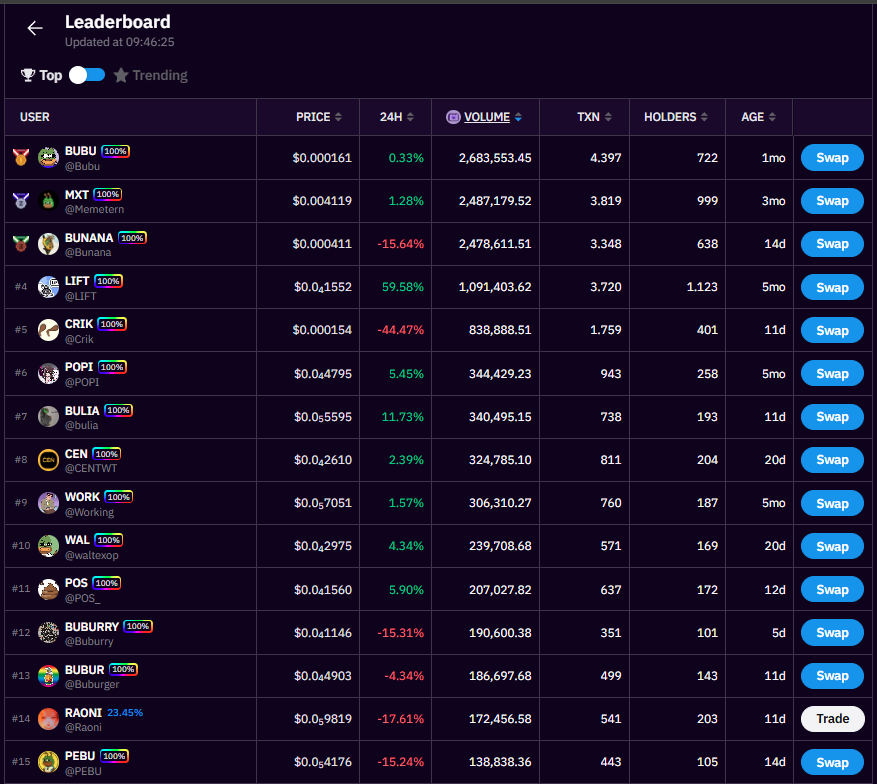Open RAONI avatar icon

coord(48,719)
